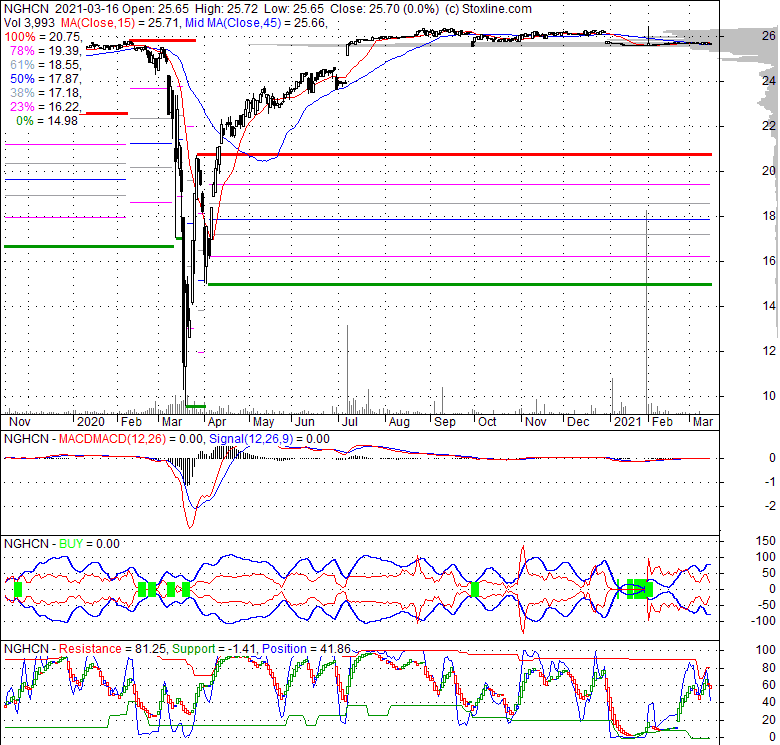The width and height of the screenshot is (780, 745).
Task: Click the '(c) Stoxline.com' copyright text
Action: (x=488, y=9)
